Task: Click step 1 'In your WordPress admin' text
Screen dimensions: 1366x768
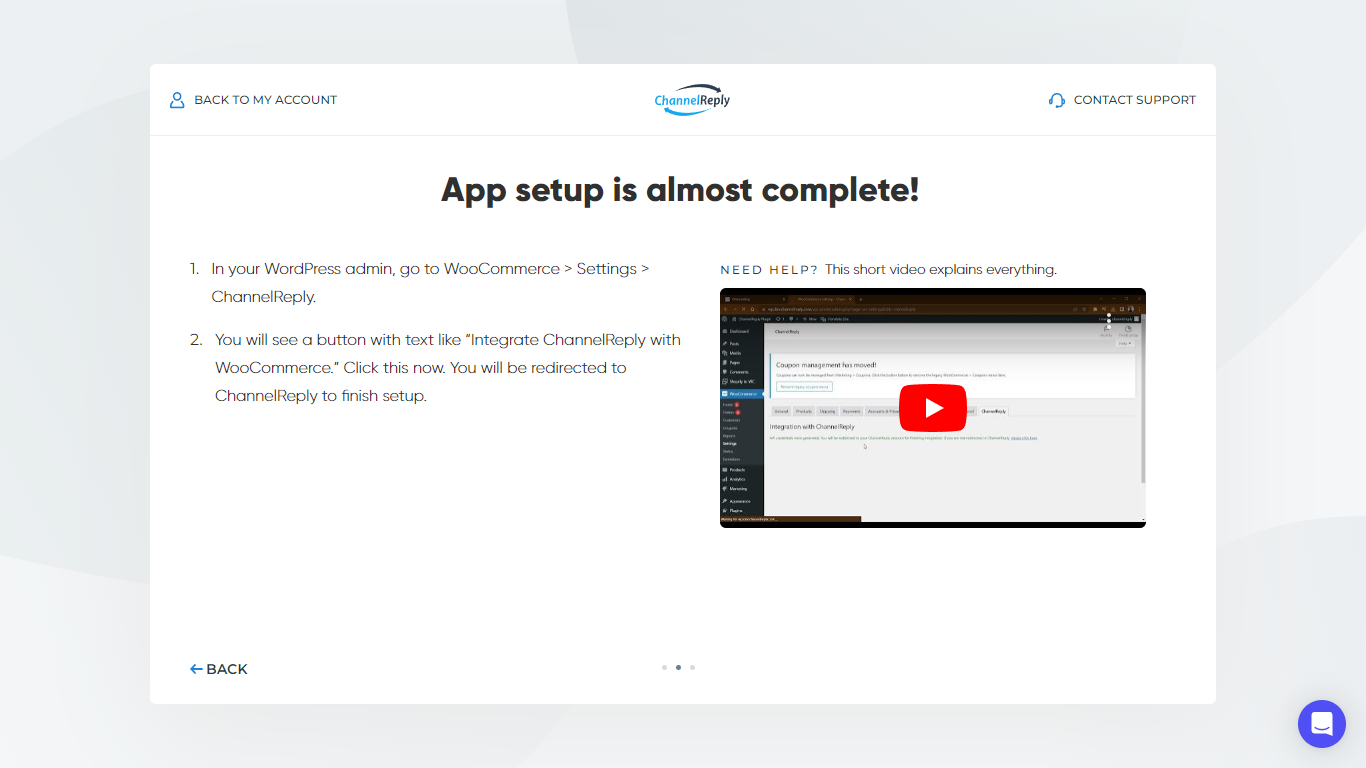Action: click(430, 283)
